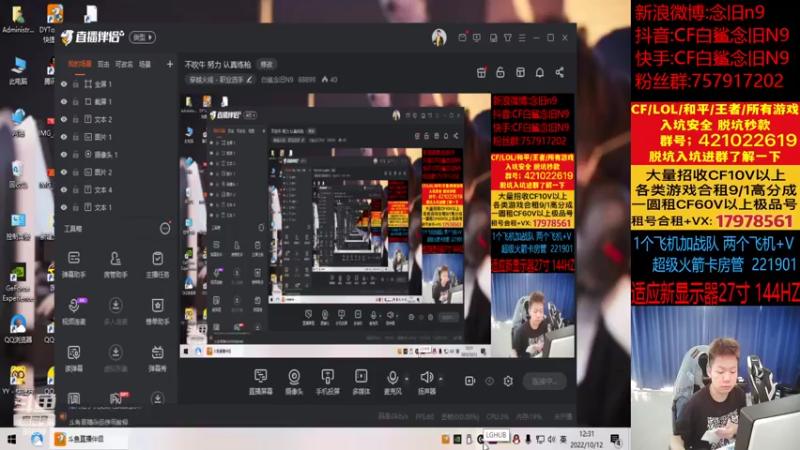Screen dimensions: 800x450
Task: Open the Windows Start menu
Action: coord(12,439)
